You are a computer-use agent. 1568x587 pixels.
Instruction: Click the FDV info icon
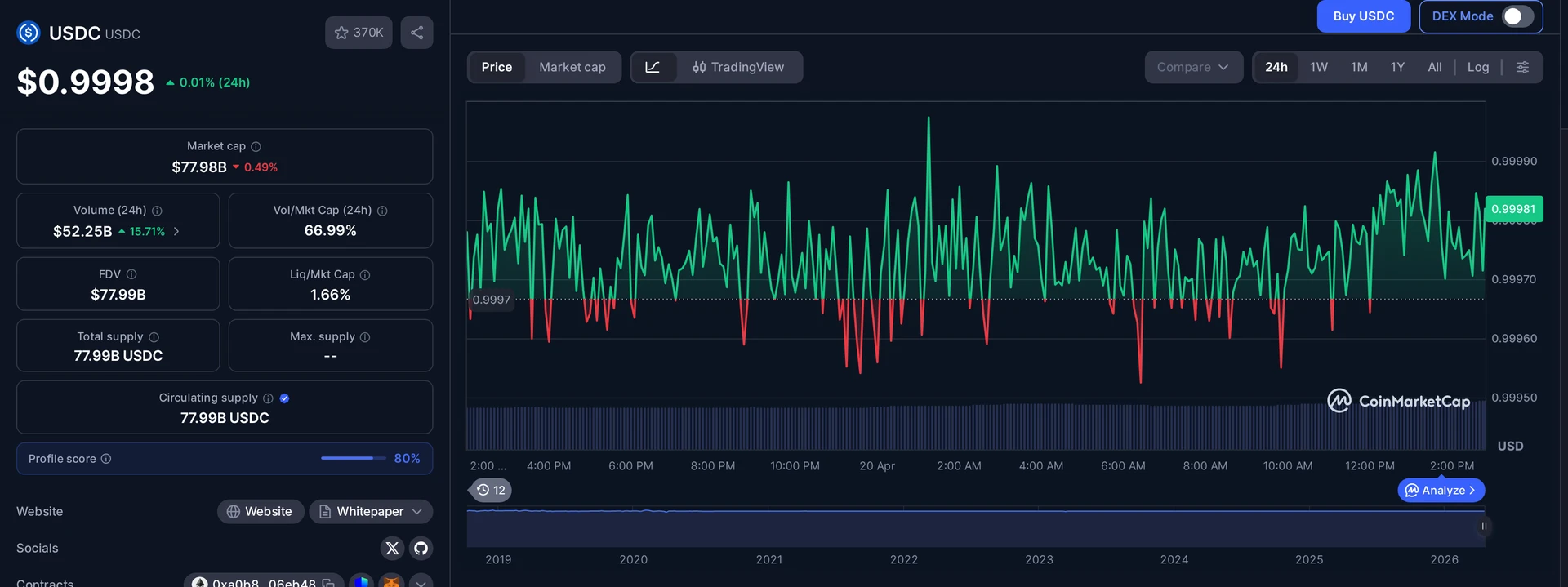(131, 274)
